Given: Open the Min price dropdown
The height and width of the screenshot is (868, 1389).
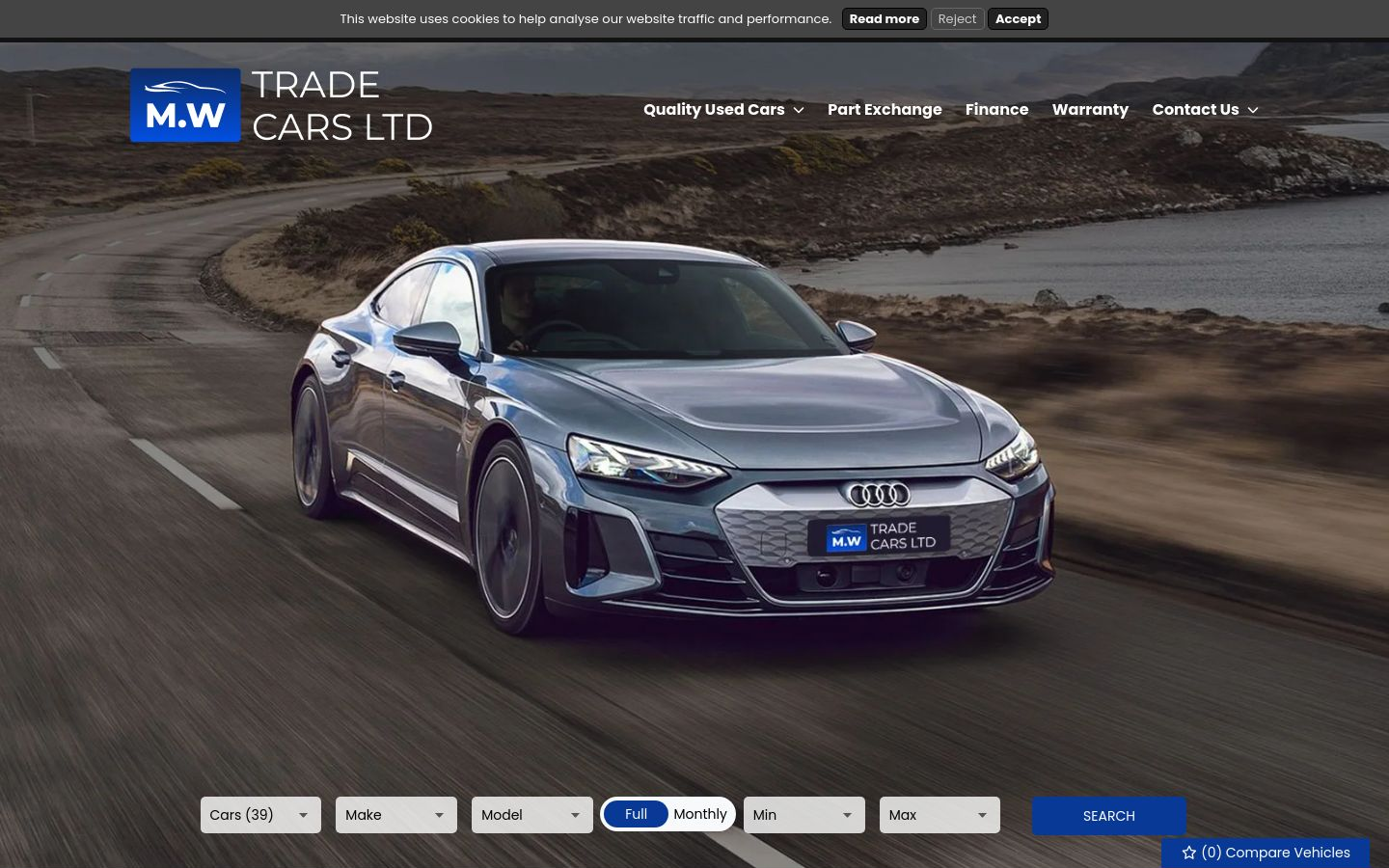Looking at the screenshot, I should 804,815.
